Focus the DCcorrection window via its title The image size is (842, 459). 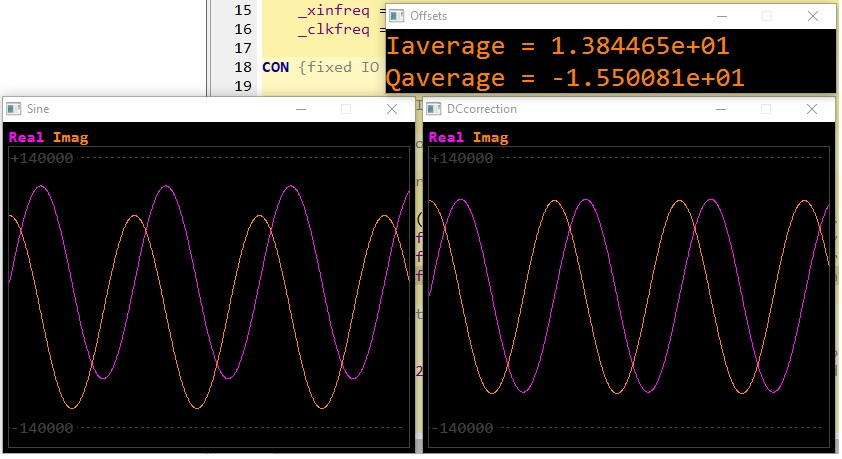(481, 109)
